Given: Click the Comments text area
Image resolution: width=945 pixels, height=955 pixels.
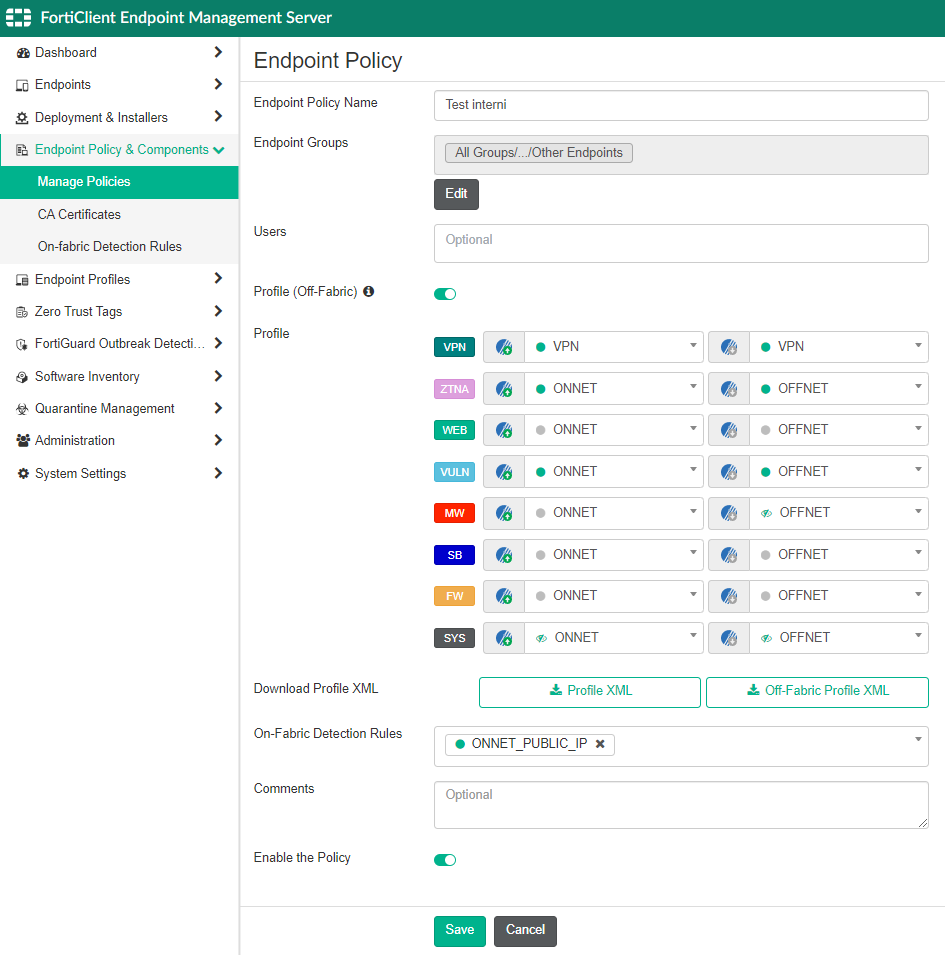Looking at the screenshot, I should 681,805.
